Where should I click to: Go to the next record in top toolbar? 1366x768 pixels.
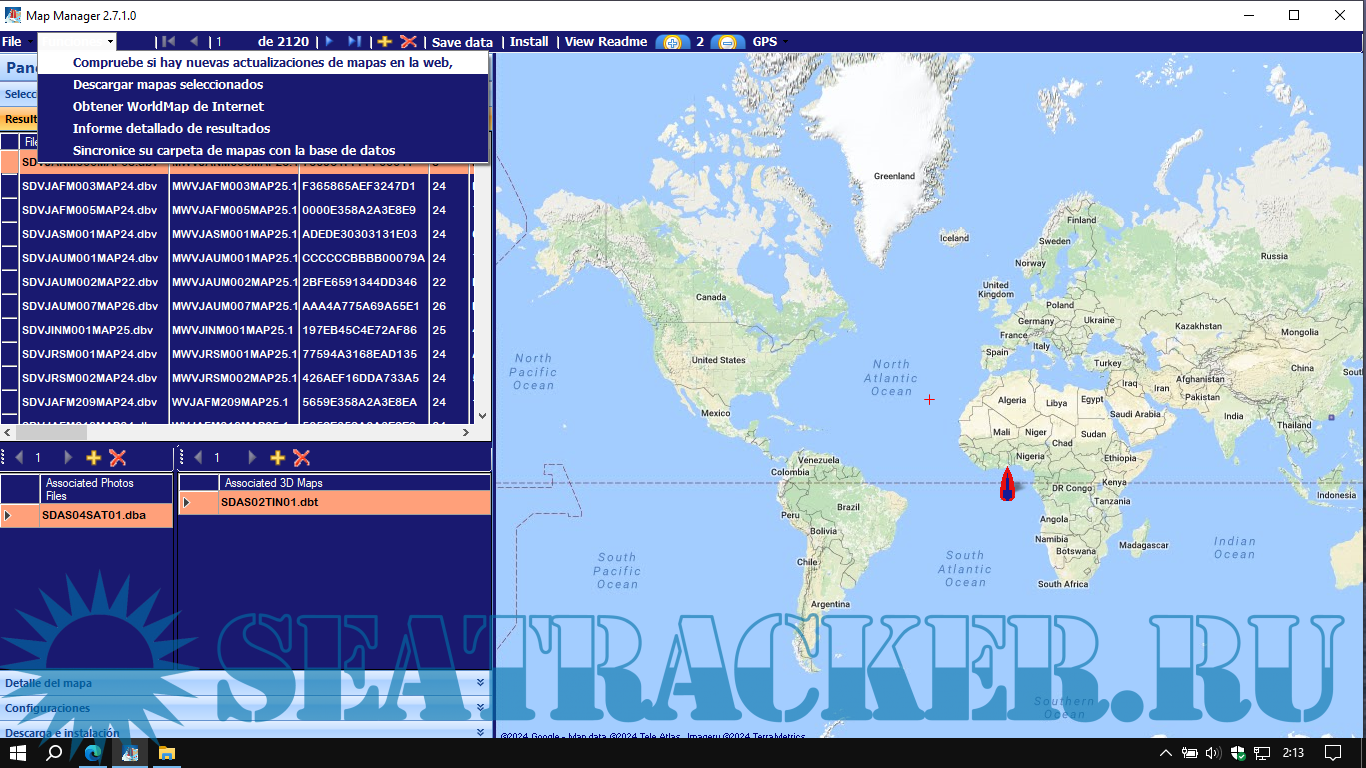click(x=329, y=42)
